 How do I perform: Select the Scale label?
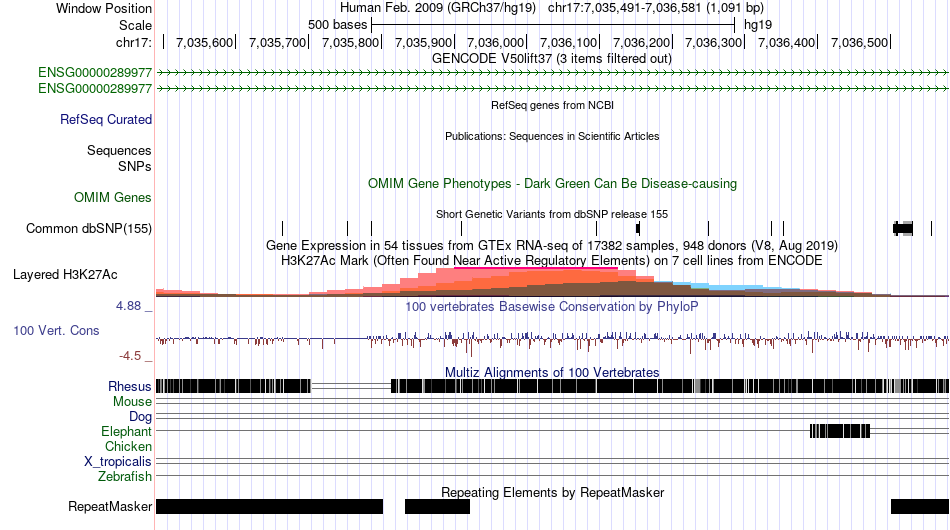135,25
